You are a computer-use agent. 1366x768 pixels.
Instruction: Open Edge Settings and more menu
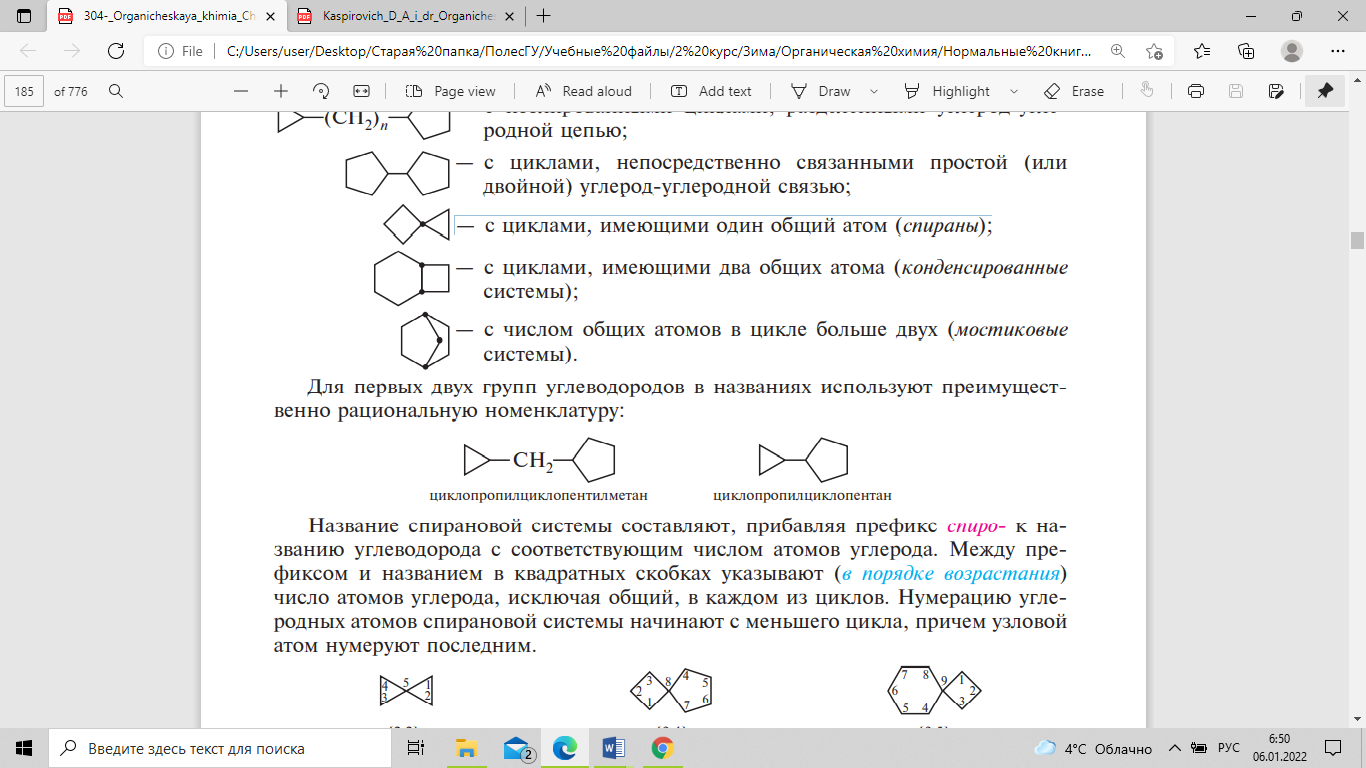click(1339, 51)
